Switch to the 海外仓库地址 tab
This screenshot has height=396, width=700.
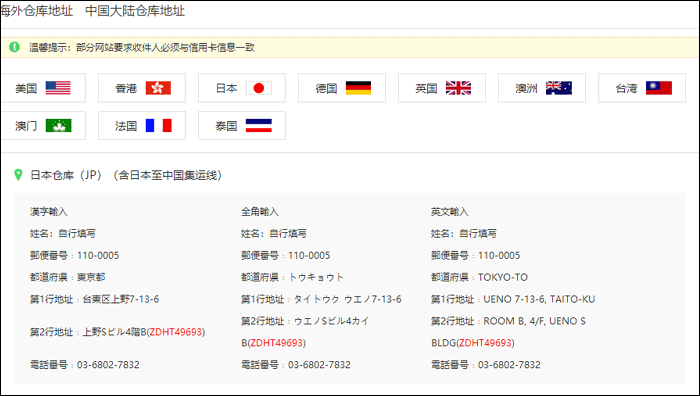[37, 11]
